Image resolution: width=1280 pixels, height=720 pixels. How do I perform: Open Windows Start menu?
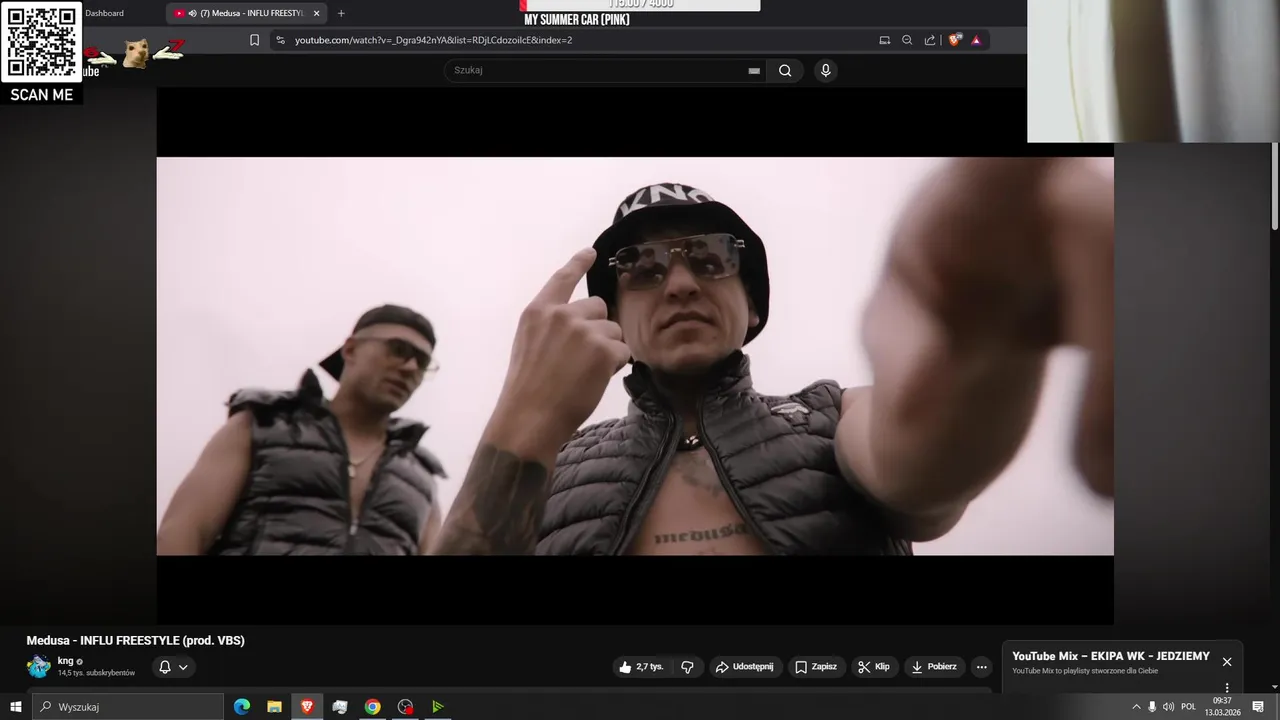click(16, 707)
